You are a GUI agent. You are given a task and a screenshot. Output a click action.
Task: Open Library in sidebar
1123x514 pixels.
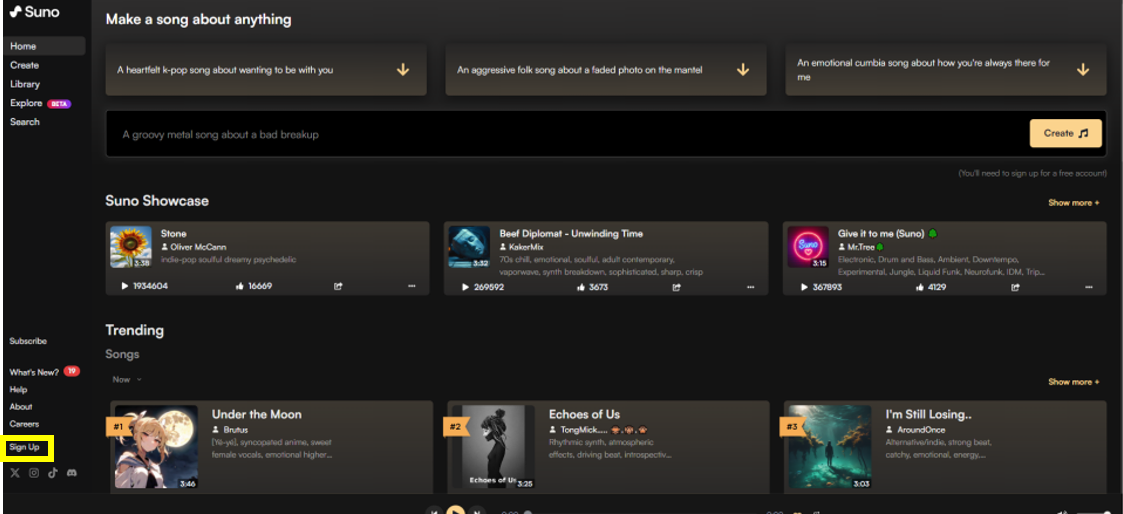coord(25,84)
